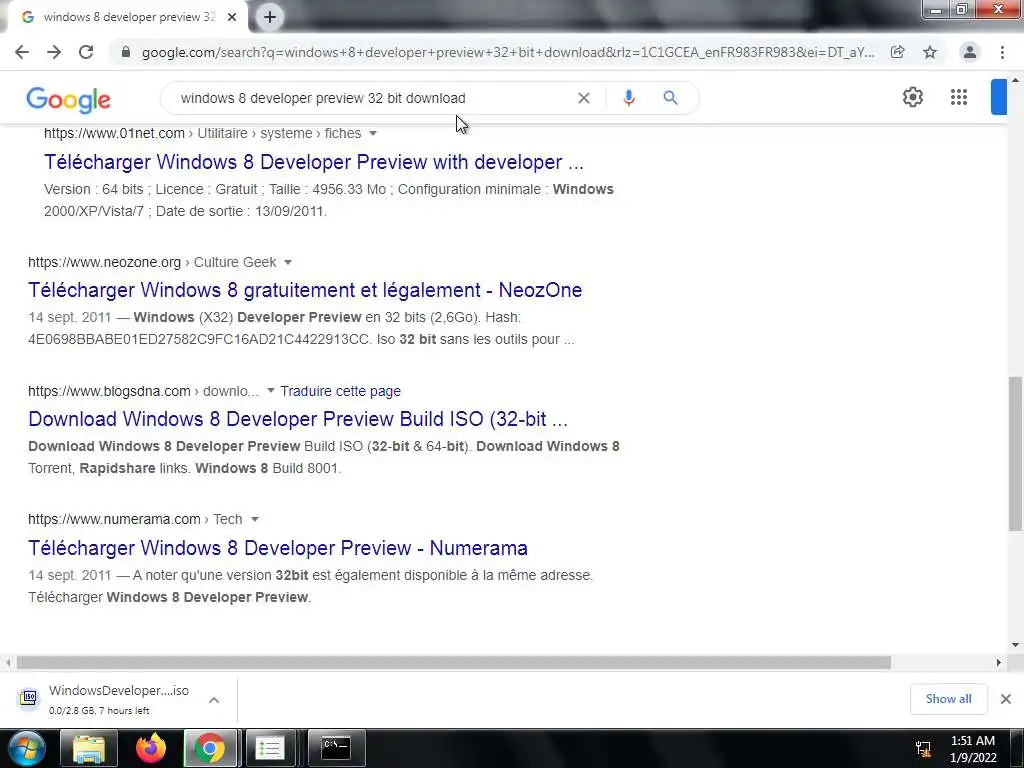Viewport: 1024px width, 768px height.
Task: Go back with the browser back arrow
Action: 22,52
